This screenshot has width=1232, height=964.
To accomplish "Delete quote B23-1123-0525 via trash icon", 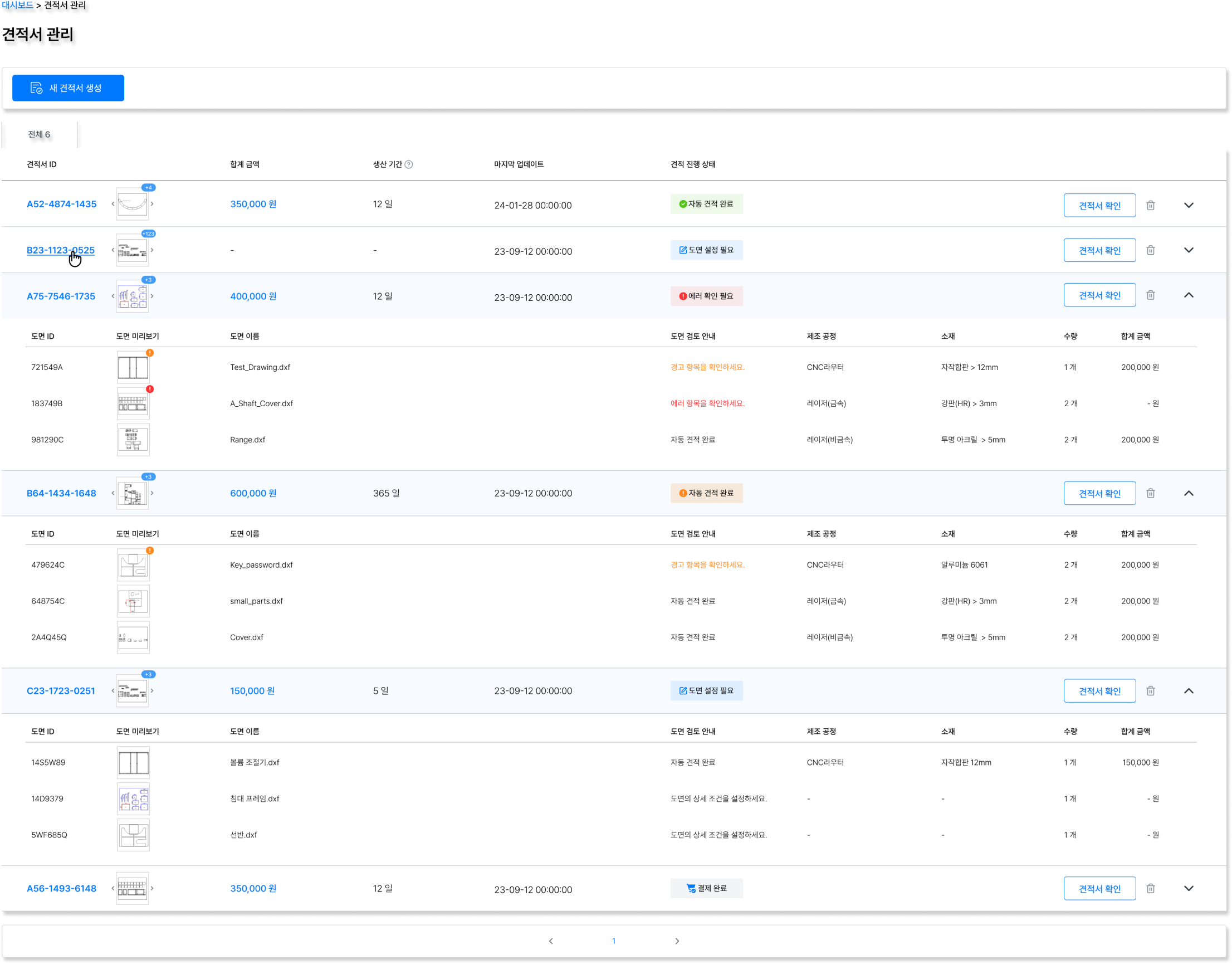I will [1150, 250].
